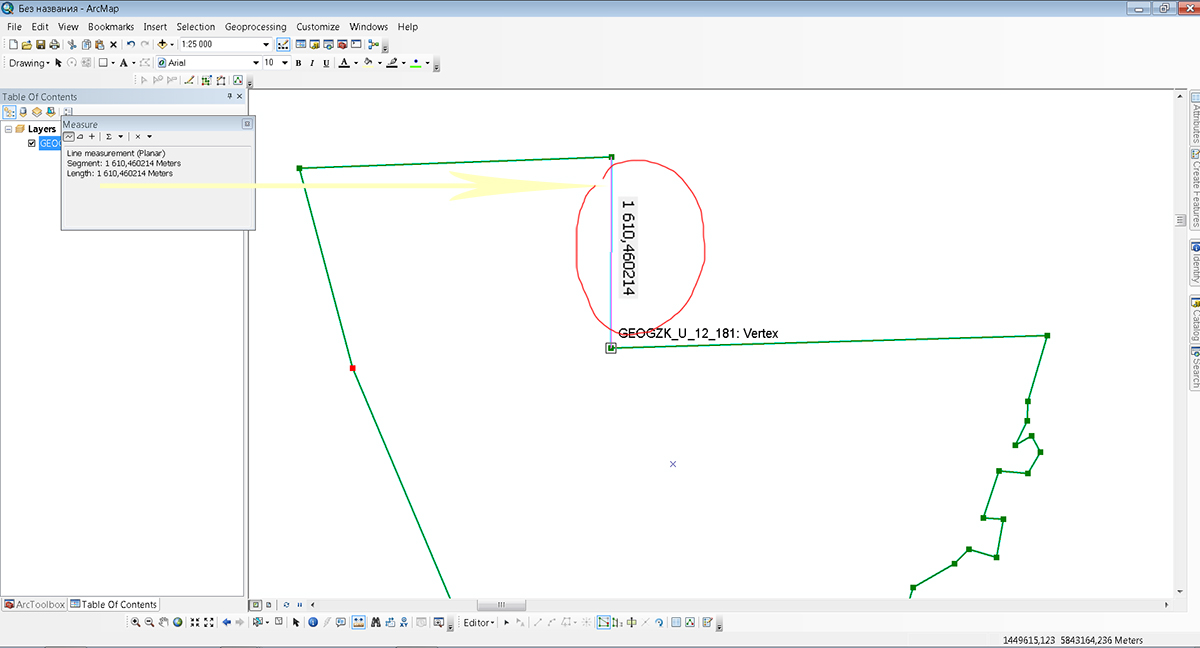Open the Geoprocessing menu
Image resolution: width=1200 pixels, height=648 pixels.
[x=255, y=26]
